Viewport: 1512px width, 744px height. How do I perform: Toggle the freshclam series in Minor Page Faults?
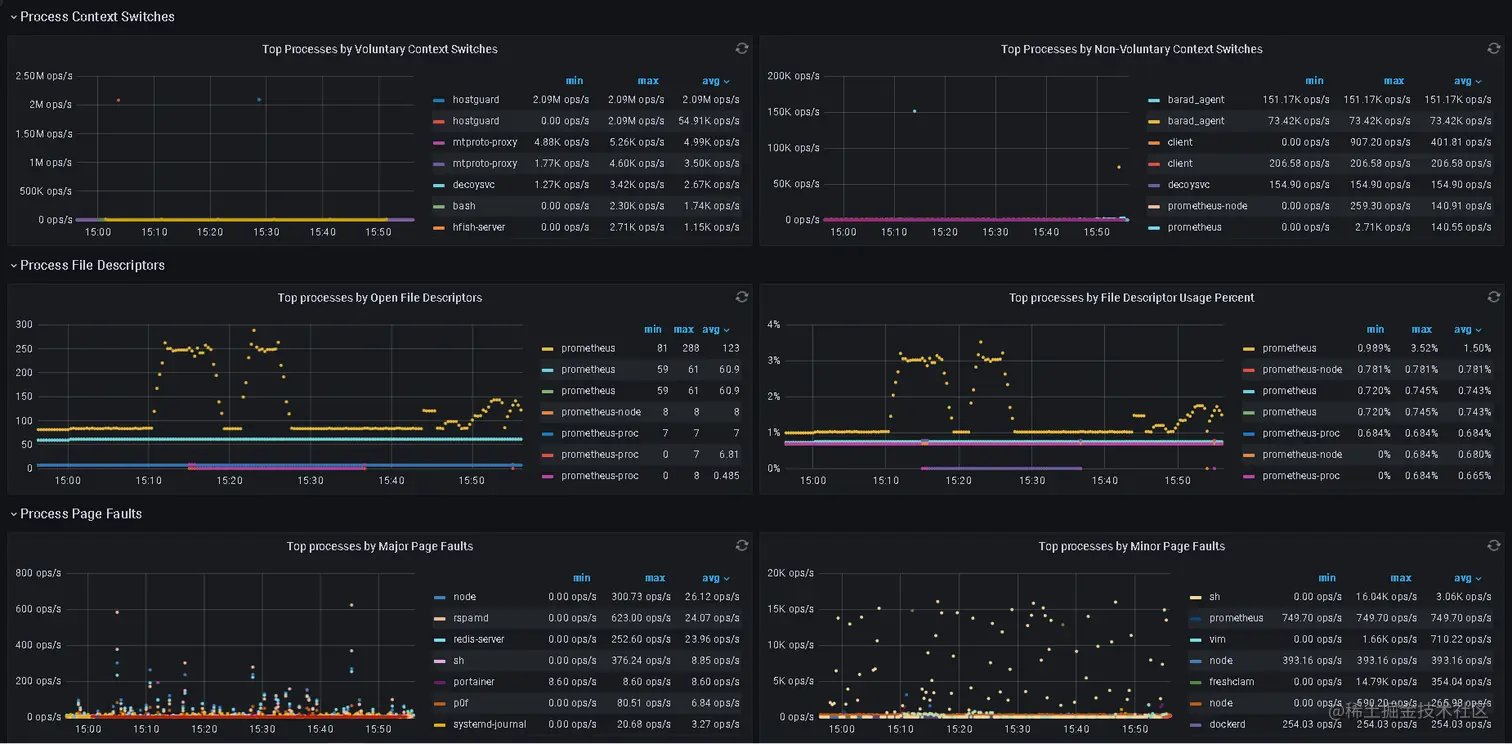coord(1231,682)
